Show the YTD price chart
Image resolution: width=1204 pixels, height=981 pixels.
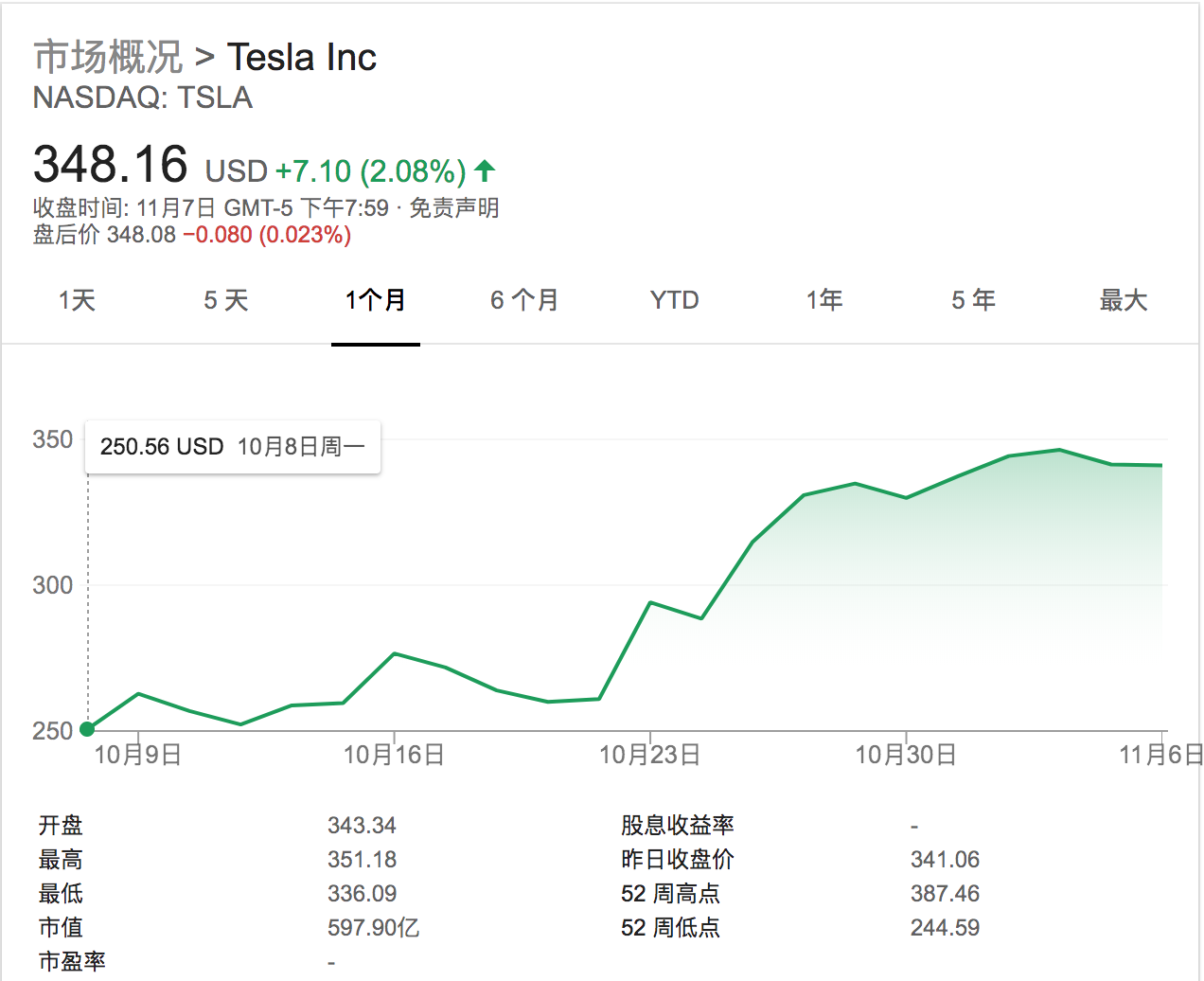(674, 301)
